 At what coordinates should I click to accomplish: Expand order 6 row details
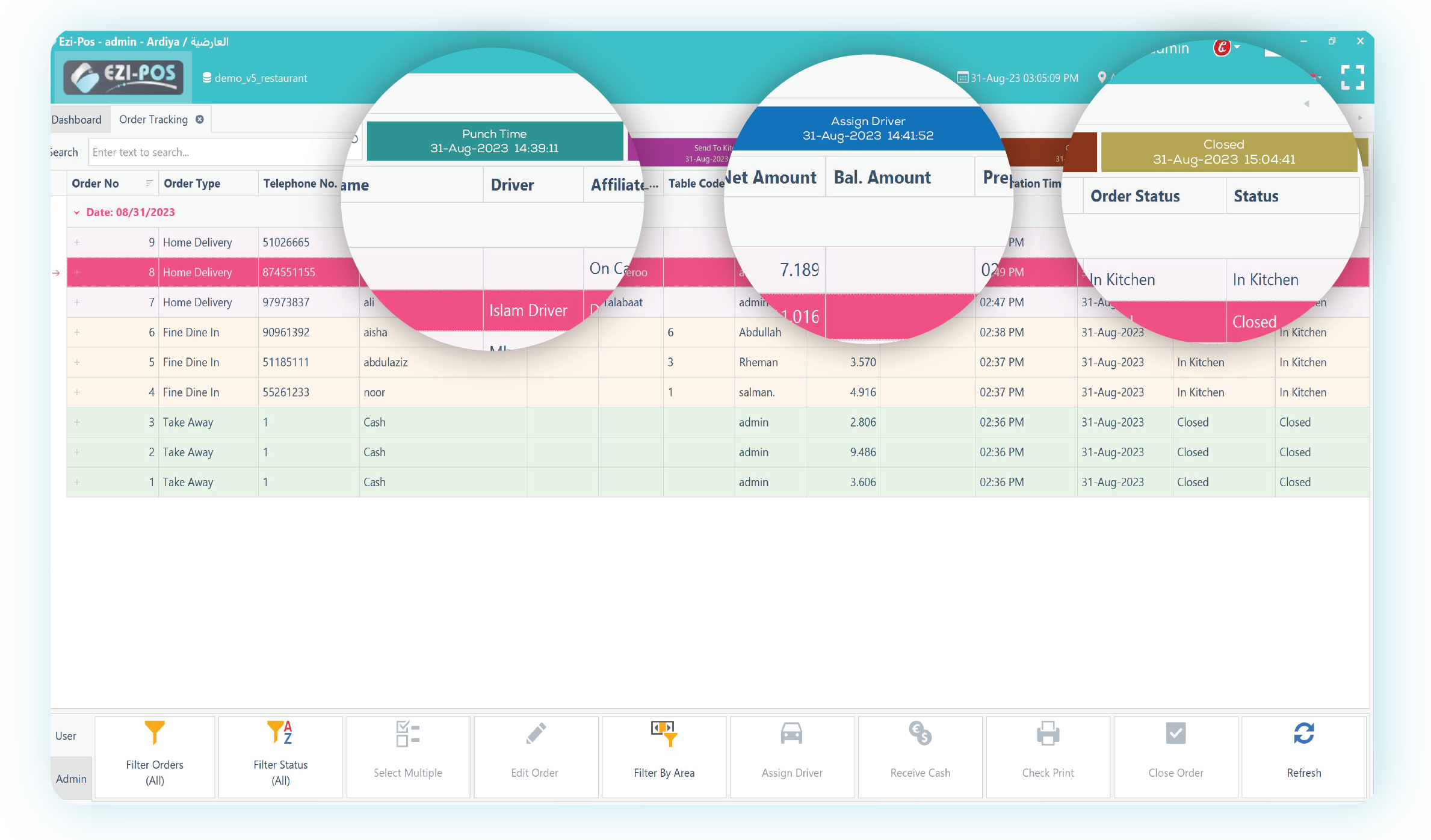77,332
